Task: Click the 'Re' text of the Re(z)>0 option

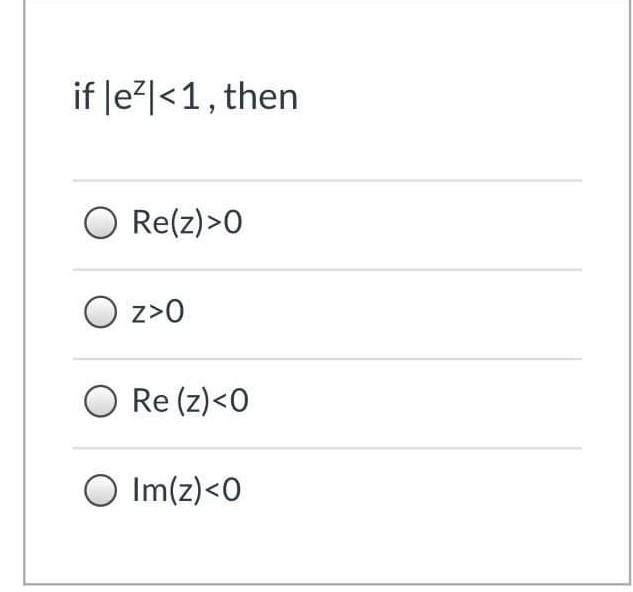Action: [151, 221]
